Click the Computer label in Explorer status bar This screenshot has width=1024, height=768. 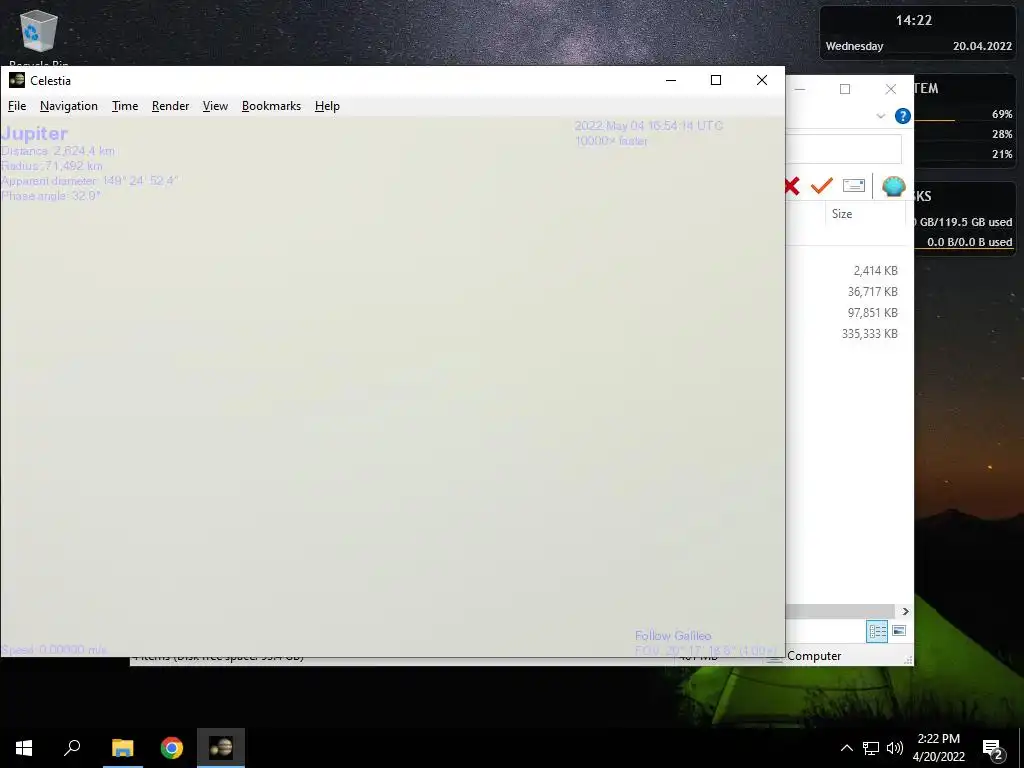point(814,656)
